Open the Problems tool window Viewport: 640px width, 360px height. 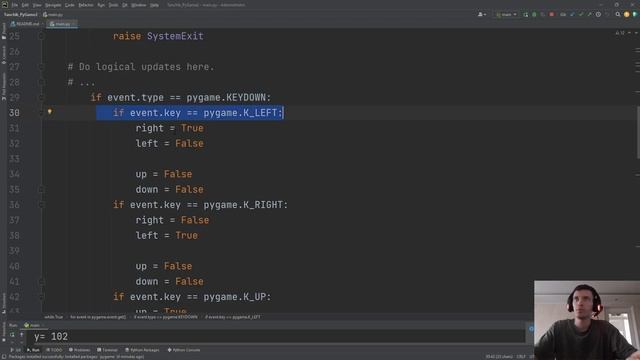79,350
